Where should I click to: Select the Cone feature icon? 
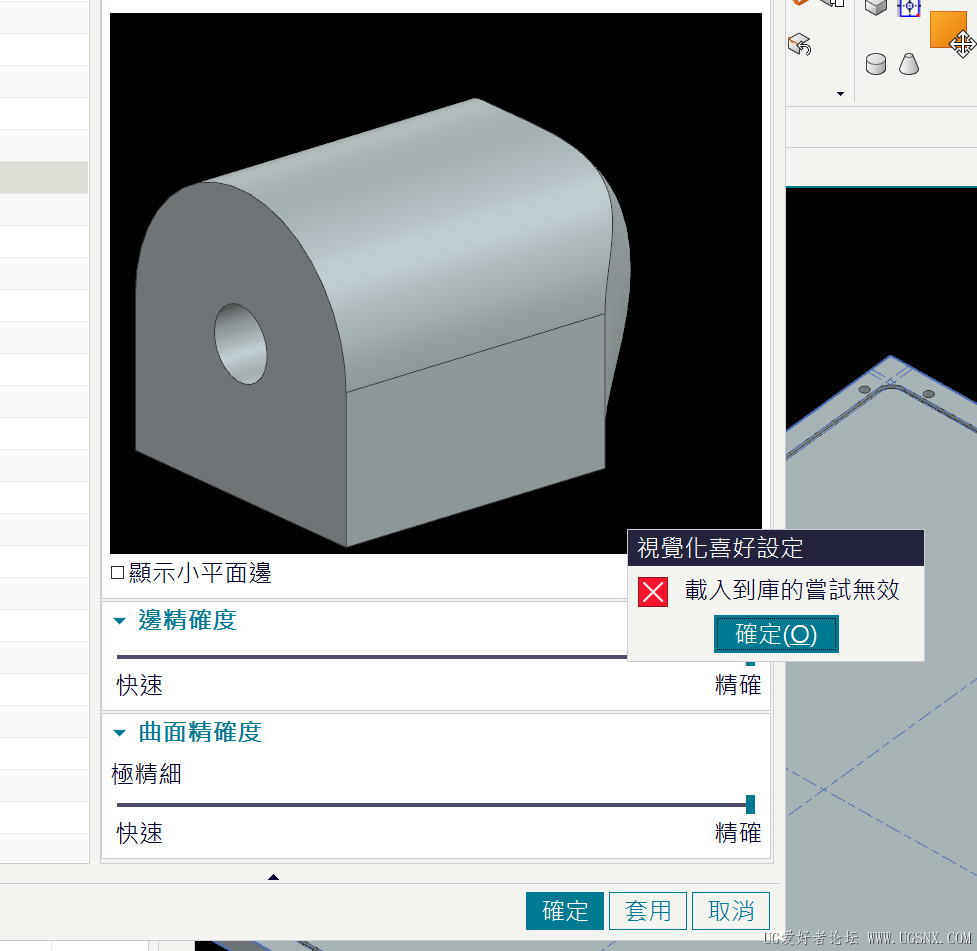tap(908, 64)
